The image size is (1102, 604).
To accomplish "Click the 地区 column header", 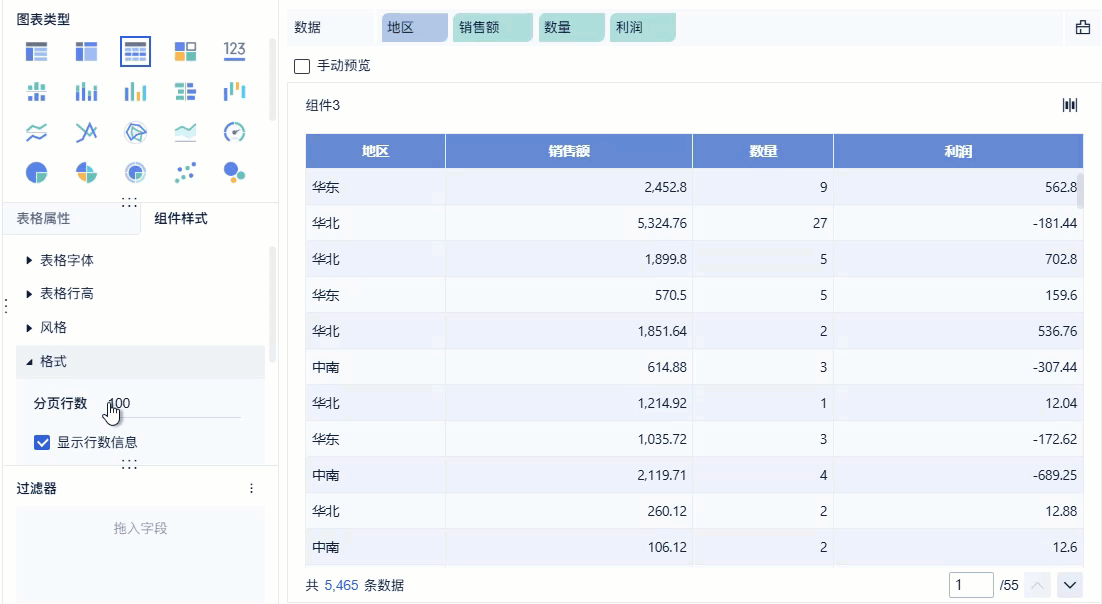I will (375, 151).
